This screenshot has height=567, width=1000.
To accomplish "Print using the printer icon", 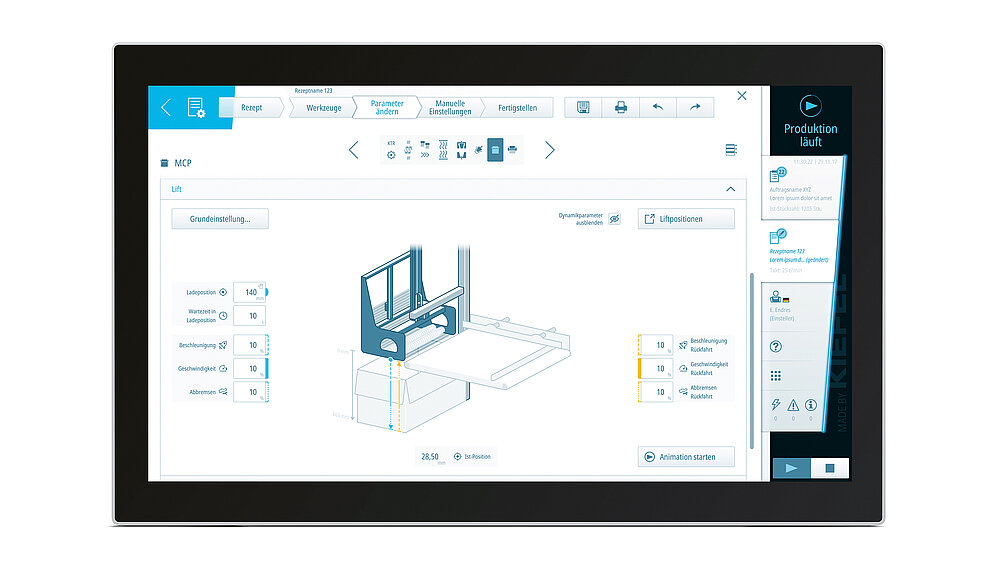I will [x=621, y=107].
